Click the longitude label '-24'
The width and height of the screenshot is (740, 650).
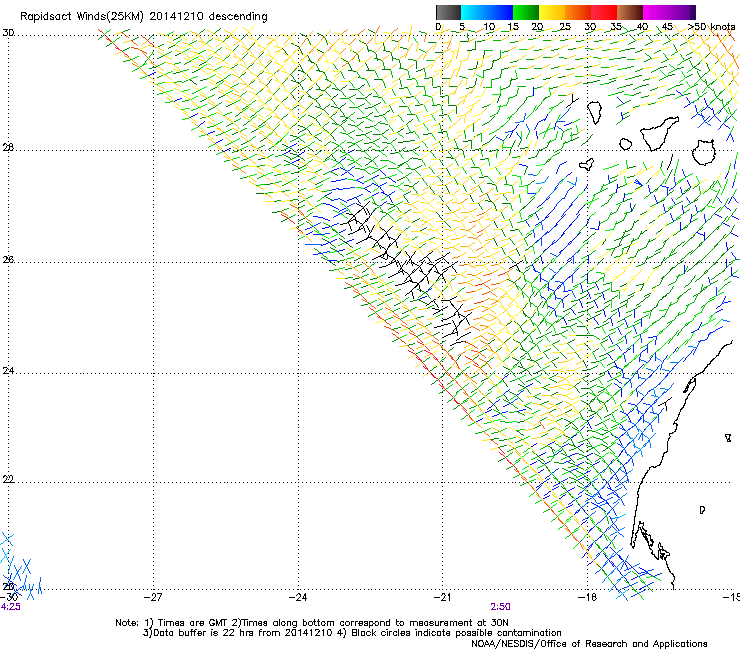[x=298, y=597]
